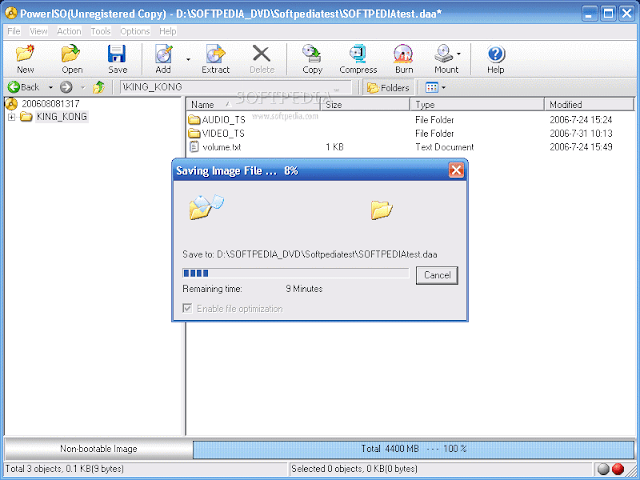Click the Up one level folder icon
This screenshot has width=640, height=480.
coord(99,87)
